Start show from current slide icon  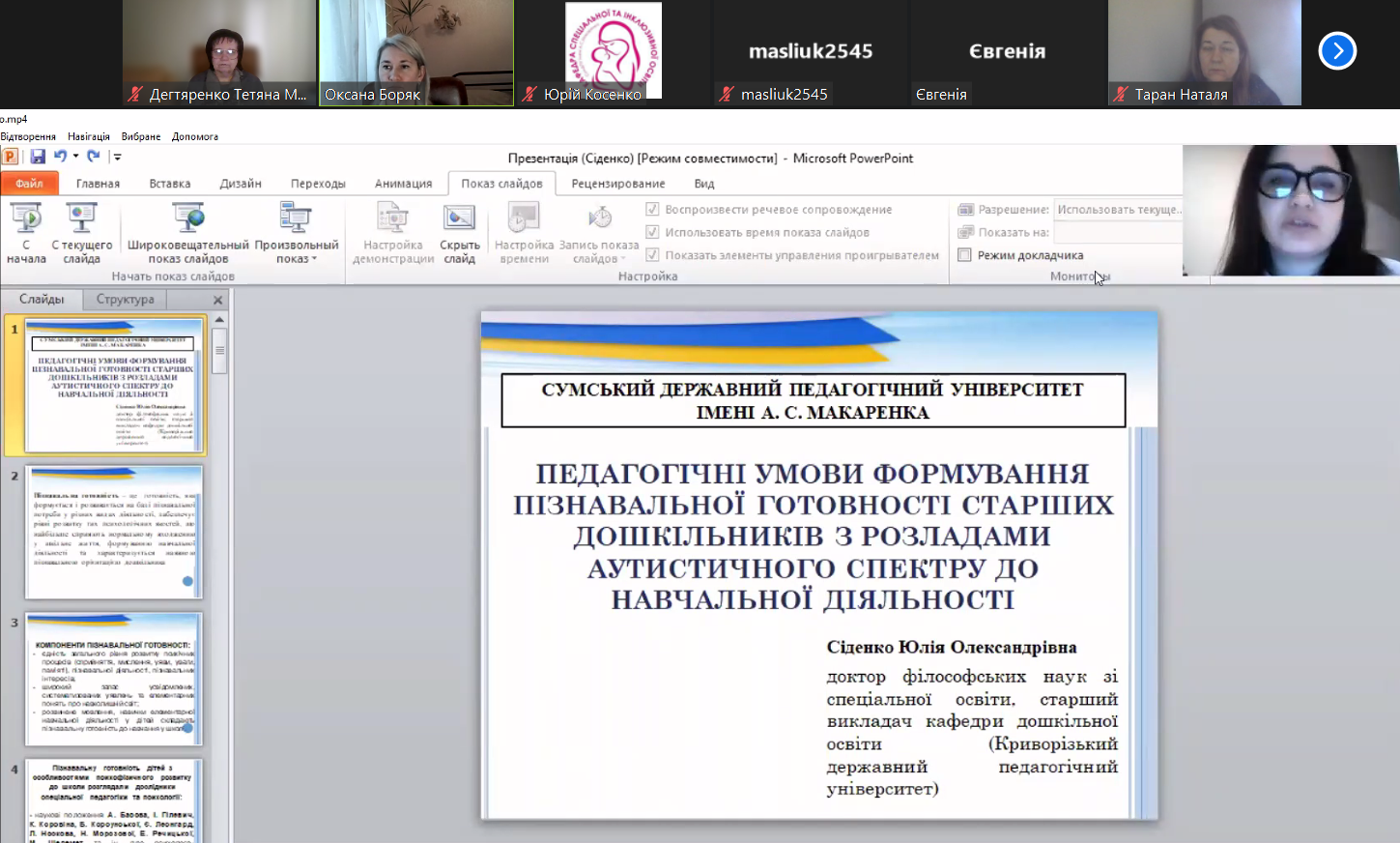[x=81, y=219]
